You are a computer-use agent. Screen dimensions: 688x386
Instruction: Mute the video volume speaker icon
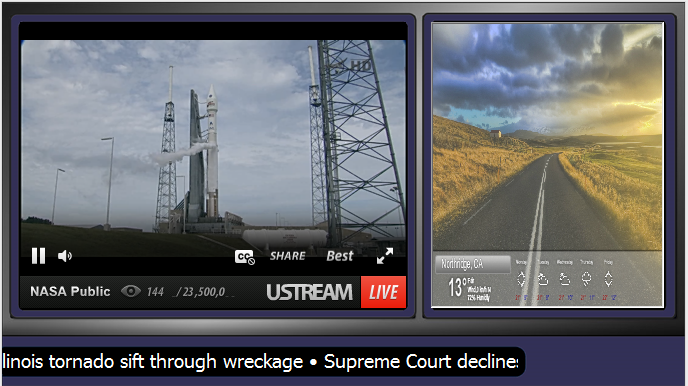click(64, 256)
